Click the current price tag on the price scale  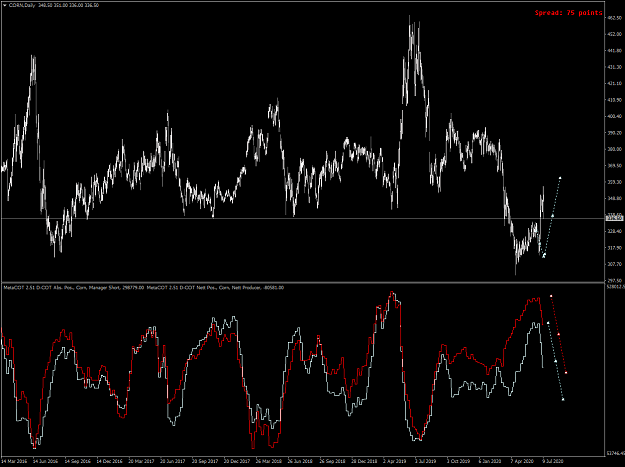click(x=614, y=218)
